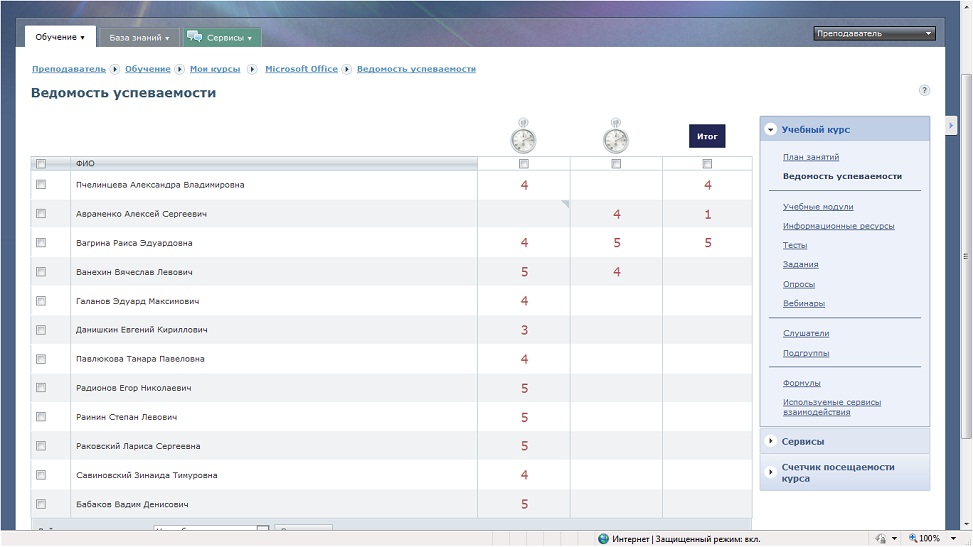
Task: Check the second stopwatch column header checkbox
Action: [616, 164]
